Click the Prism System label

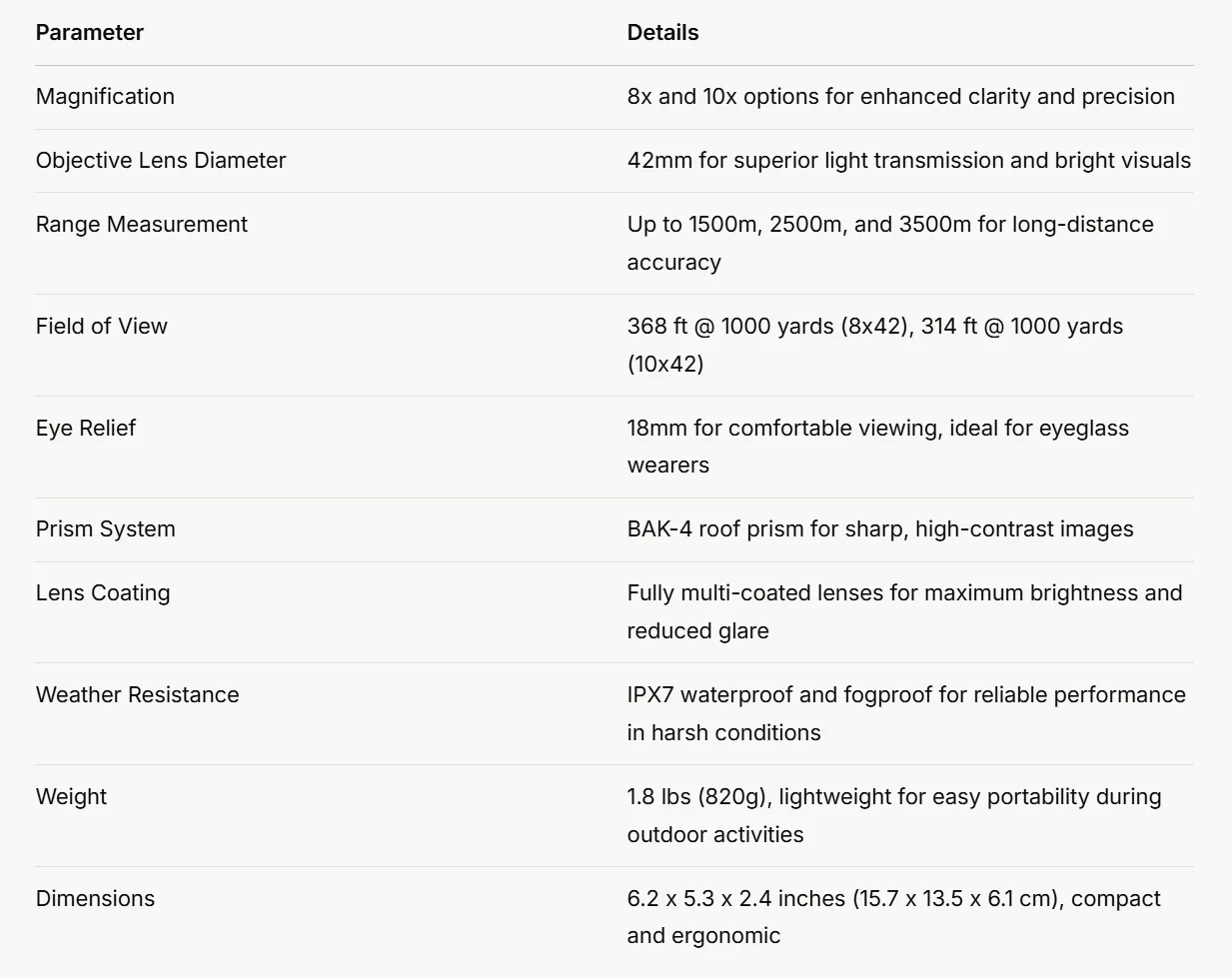(x=106, y=528)
